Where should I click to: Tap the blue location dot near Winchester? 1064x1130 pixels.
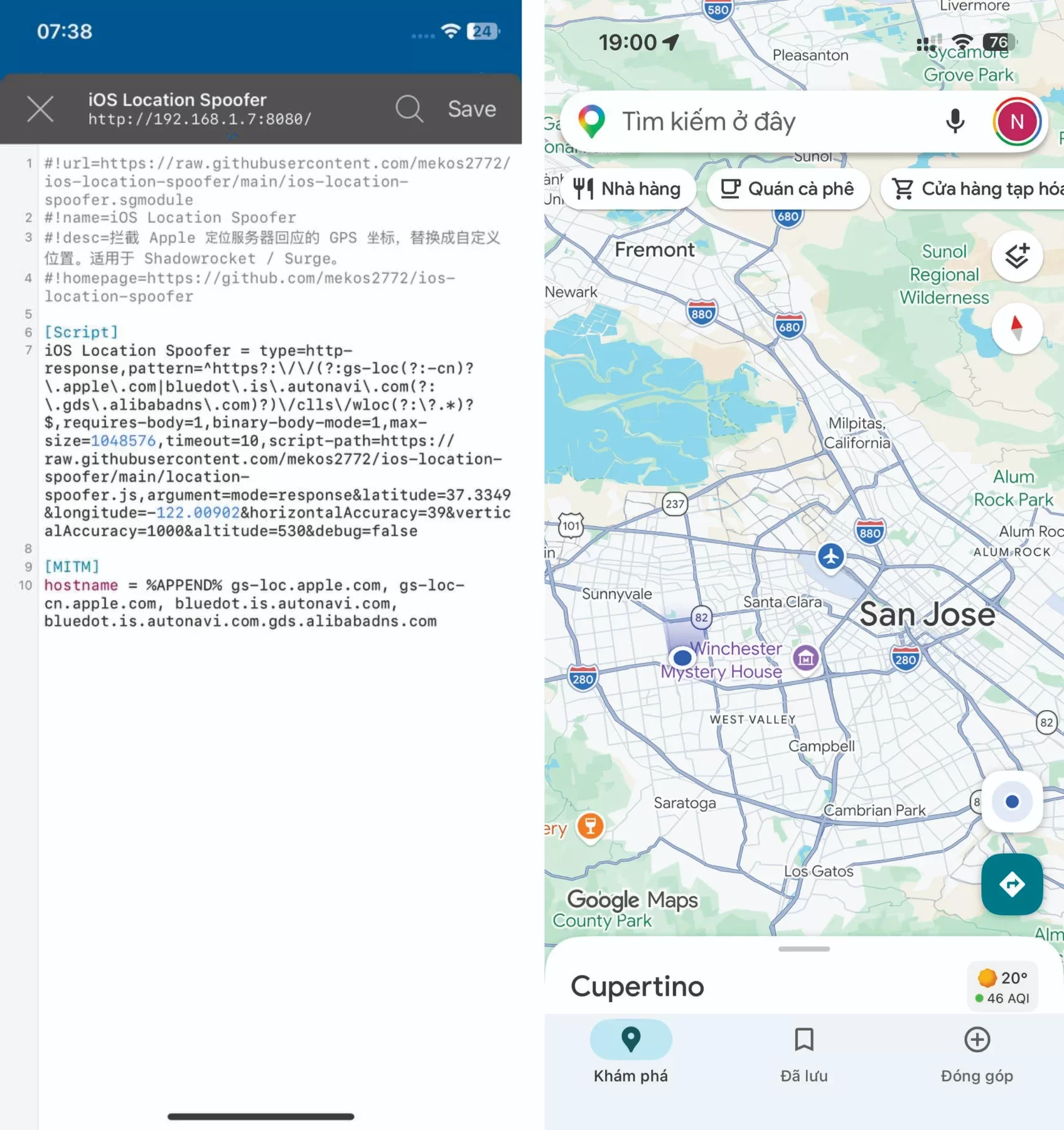[682, 658]
